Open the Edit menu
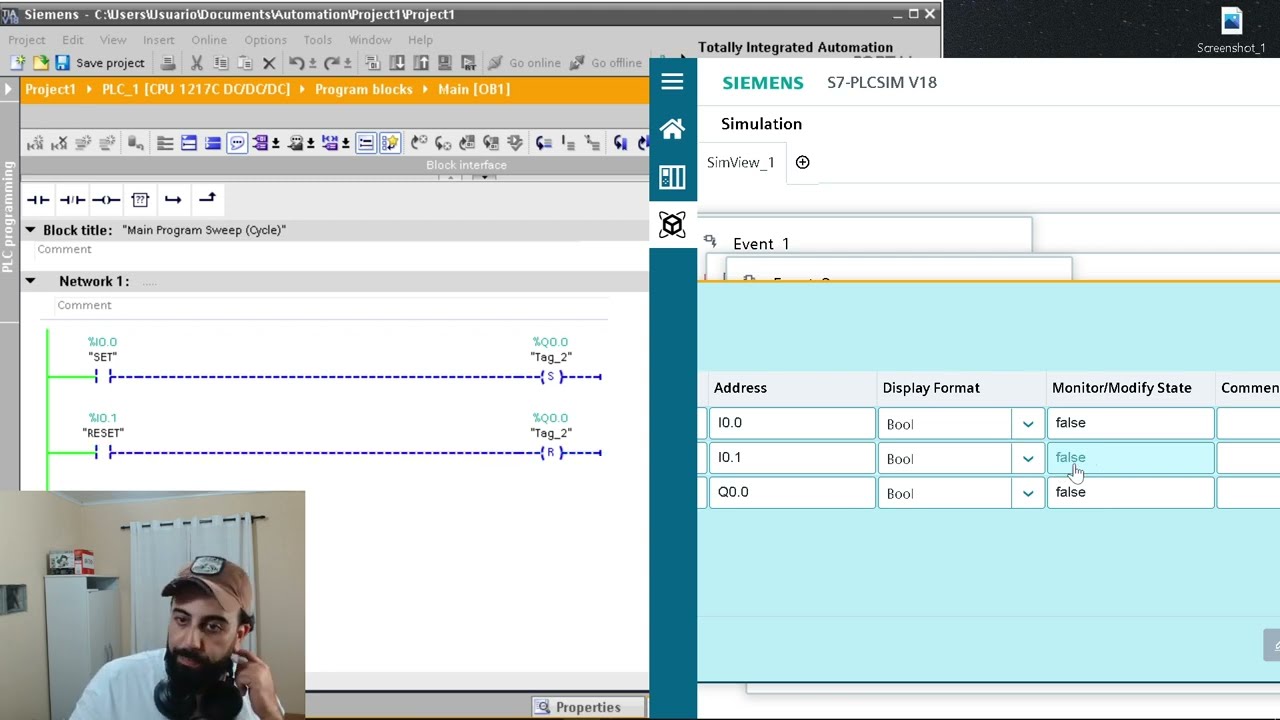1280x720 pixels. coord(73,40)
